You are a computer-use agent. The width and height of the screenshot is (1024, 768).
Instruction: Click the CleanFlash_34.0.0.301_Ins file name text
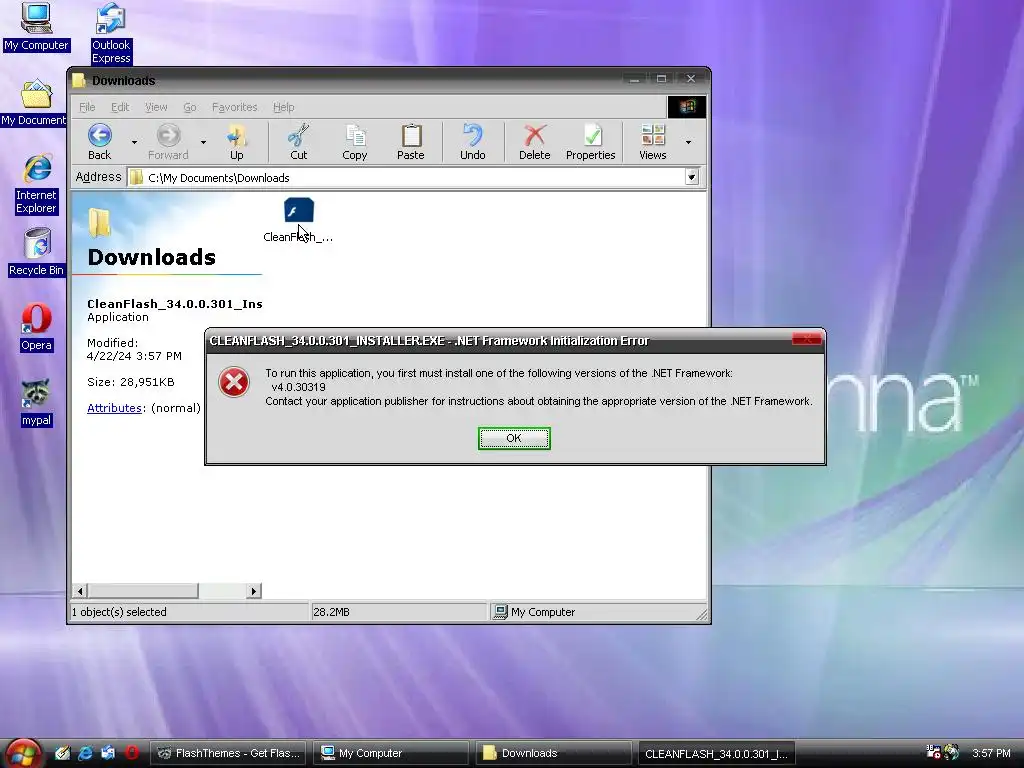point(174,304)
